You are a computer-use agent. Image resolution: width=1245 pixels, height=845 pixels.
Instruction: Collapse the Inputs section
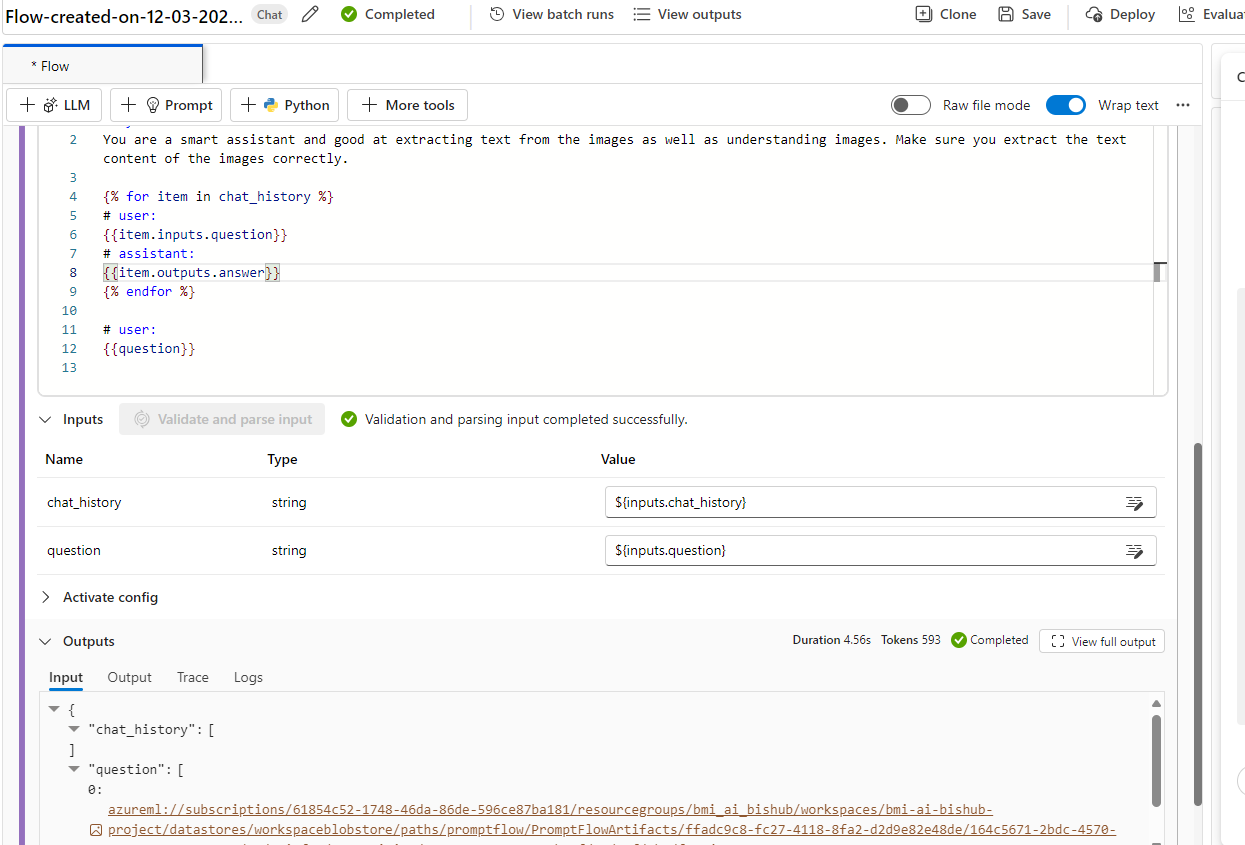point(45,419)
